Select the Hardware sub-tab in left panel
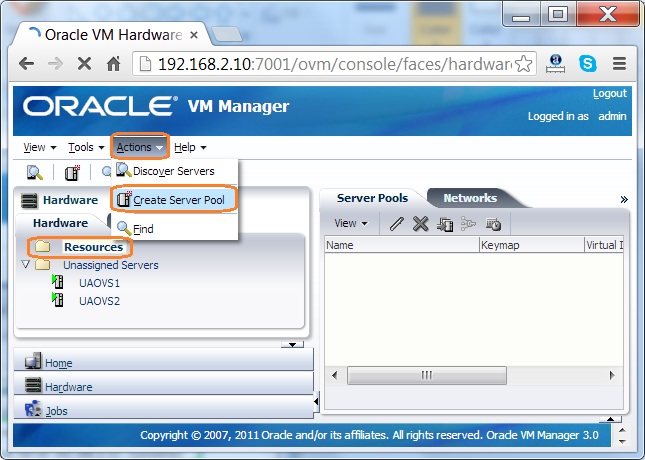Viewport: 645px width, 460px height. [x=60, y=223]
